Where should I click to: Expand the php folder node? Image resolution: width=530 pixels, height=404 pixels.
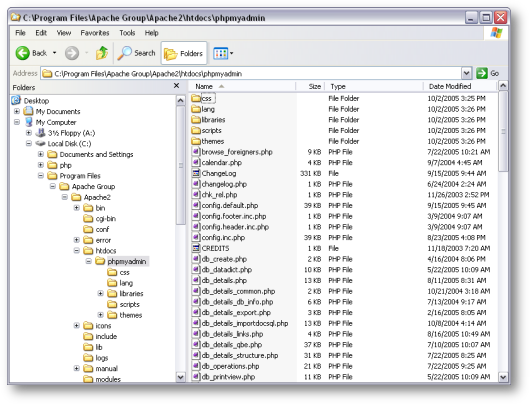click(41, 165)
